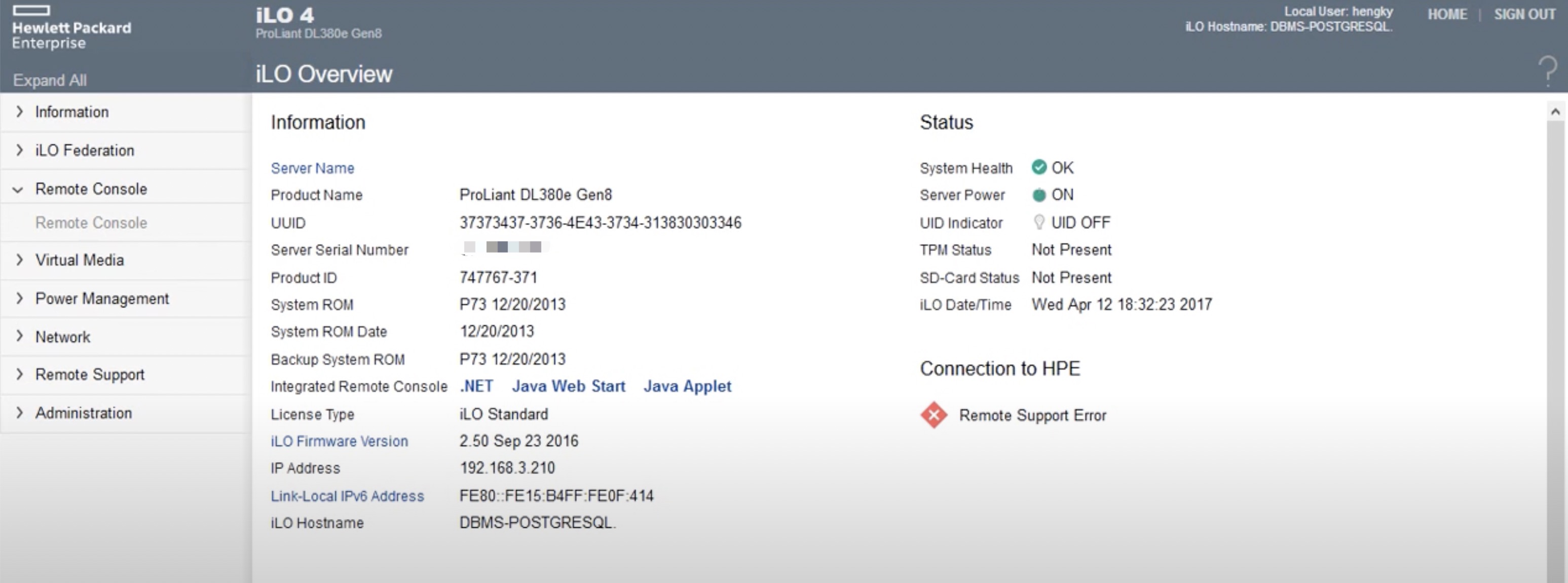Toggle the UID Indicator light bulb icon

[x=1039, y=223]
